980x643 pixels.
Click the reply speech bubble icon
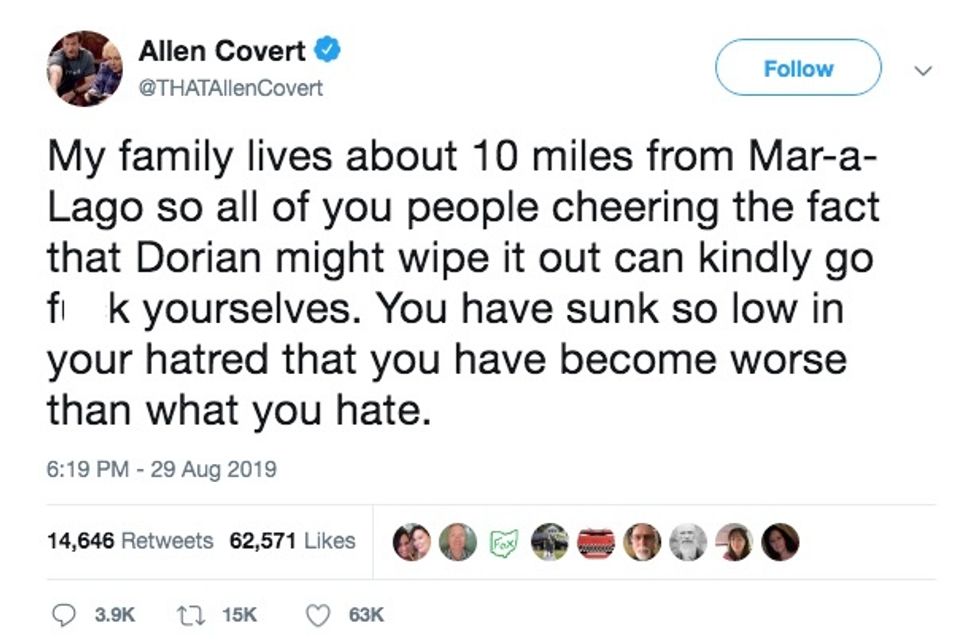pos(62,614)
